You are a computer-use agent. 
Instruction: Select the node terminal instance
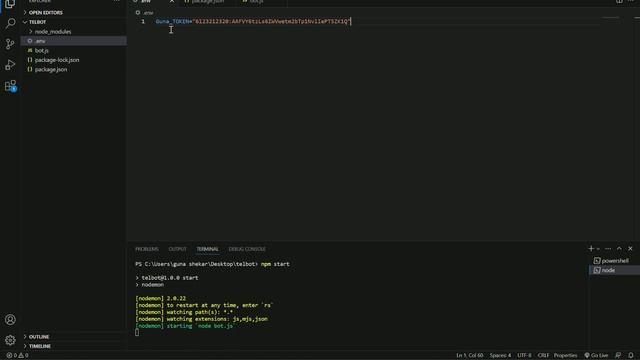615,270
